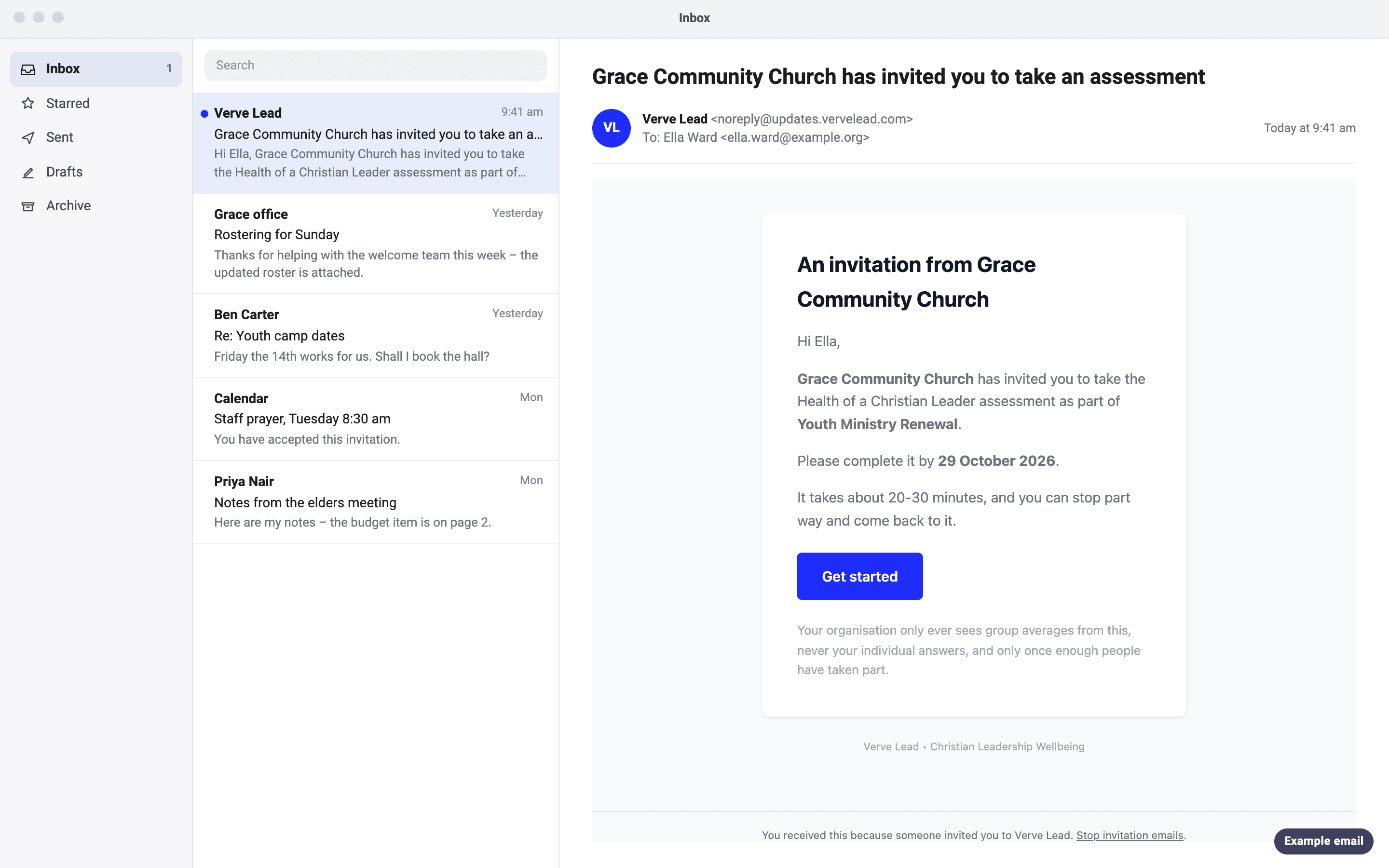Open the Starred folder label
1389x868 pixels.
point(68,103)
